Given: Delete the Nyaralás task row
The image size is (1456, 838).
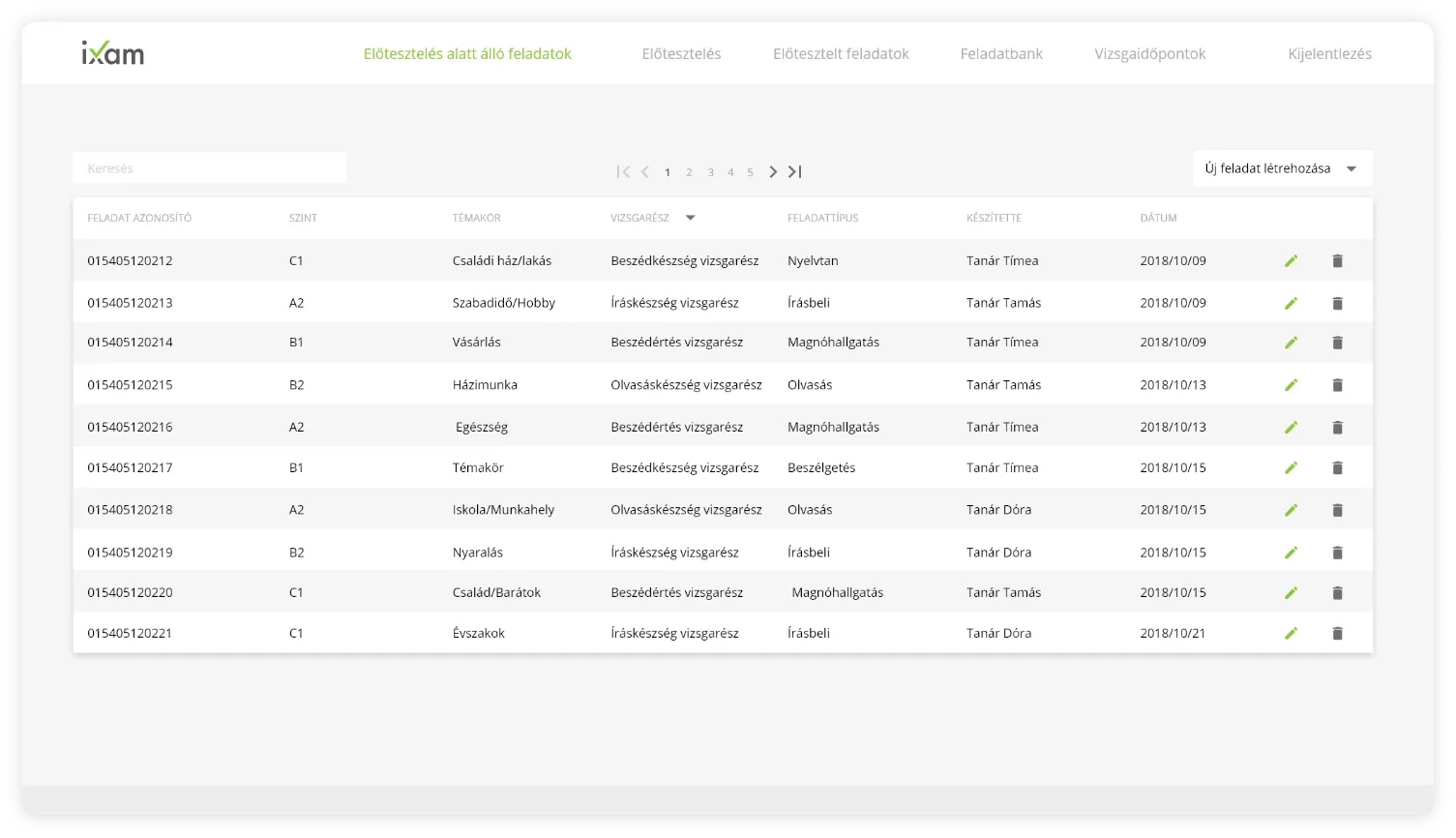Looking at the screenshot, I should tap(1337, 553).
